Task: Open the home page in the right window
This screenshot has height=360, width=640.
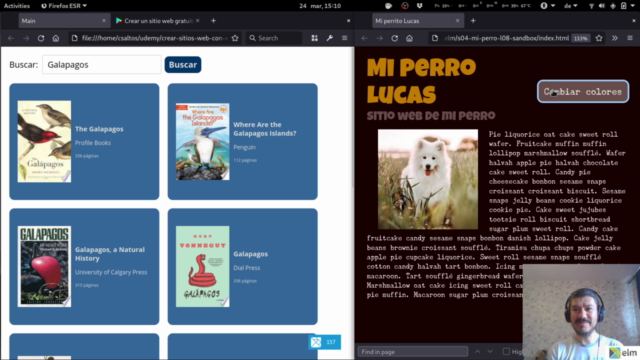Action: [x=409, y=38]
